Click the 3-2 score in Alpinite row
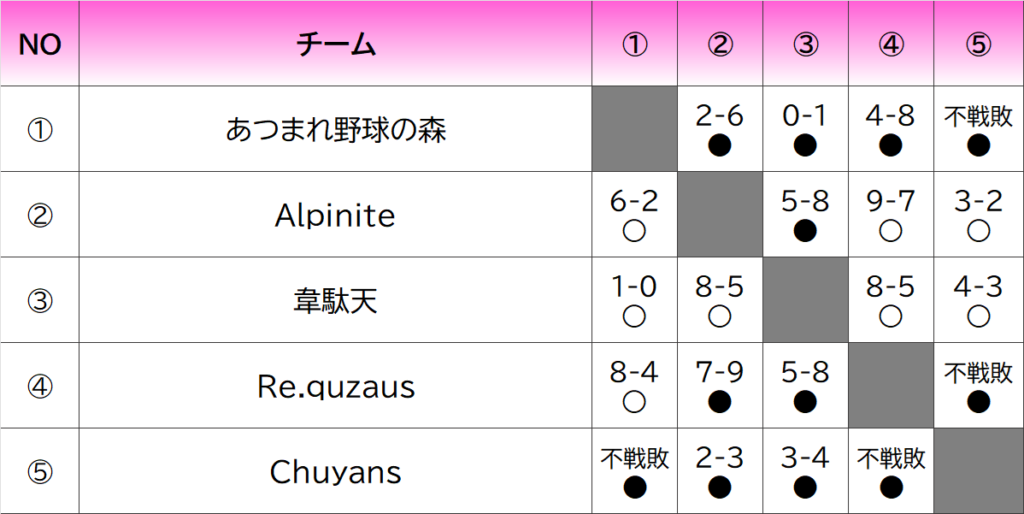The width and height of the screenshot is (1024, 514). (x=978, y=202)
